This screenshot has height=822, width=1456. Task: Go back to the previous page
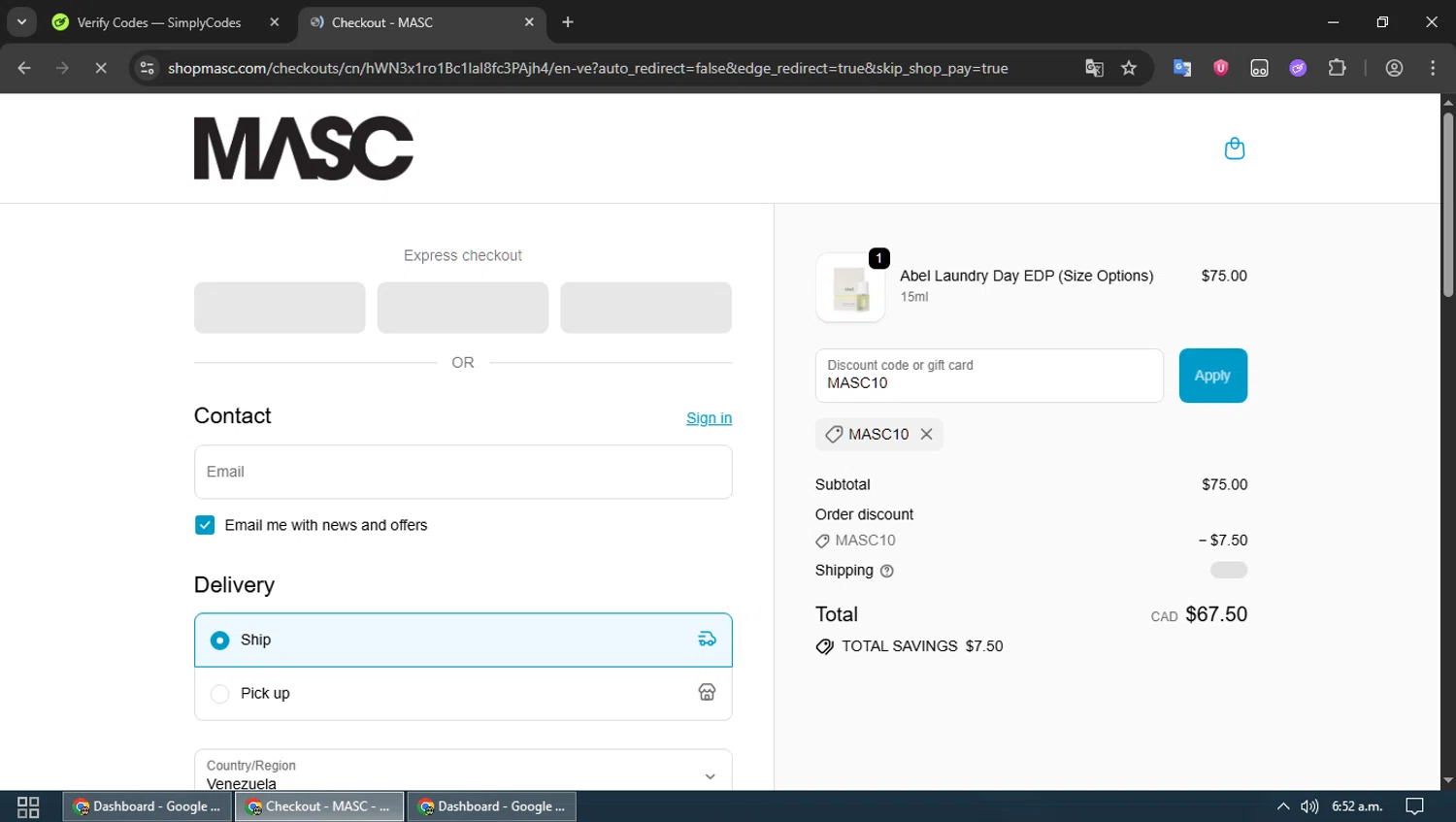click(24, 68)
